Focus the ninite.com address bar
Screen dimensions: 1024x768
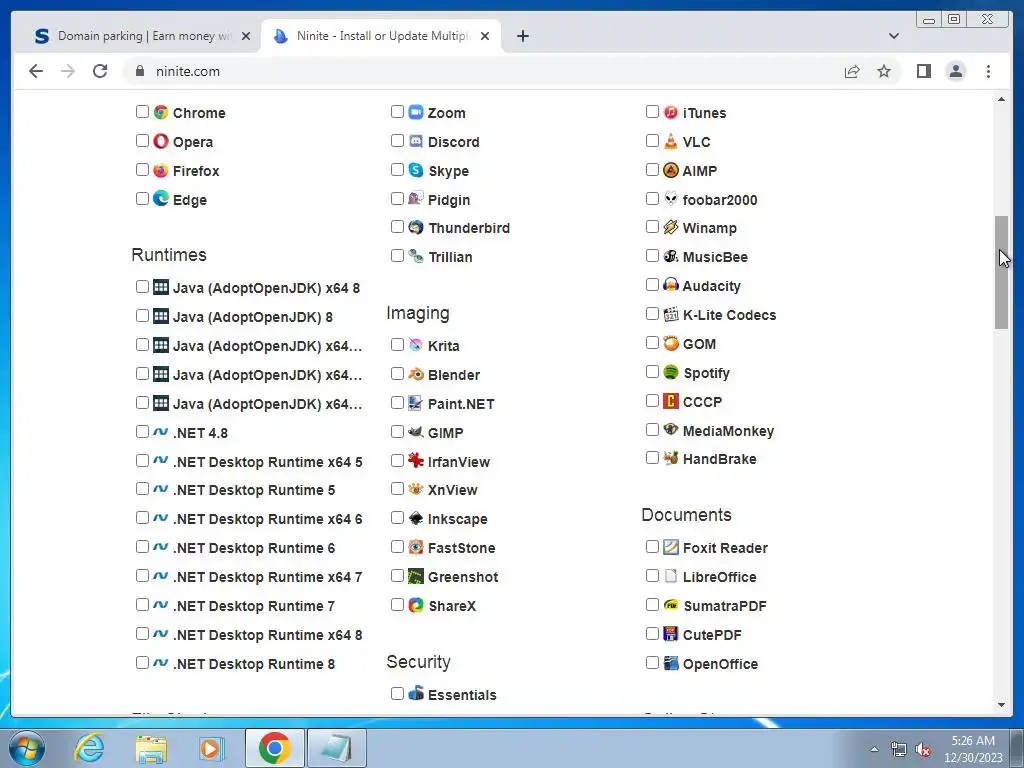tap(483, 71)
